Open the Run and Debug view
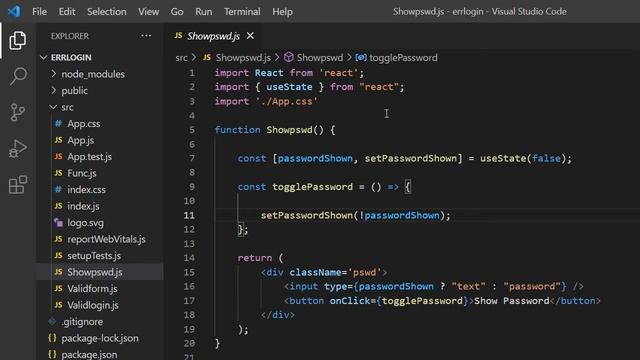The height and width of the screenshot is (360, 640). coord(18,149)
